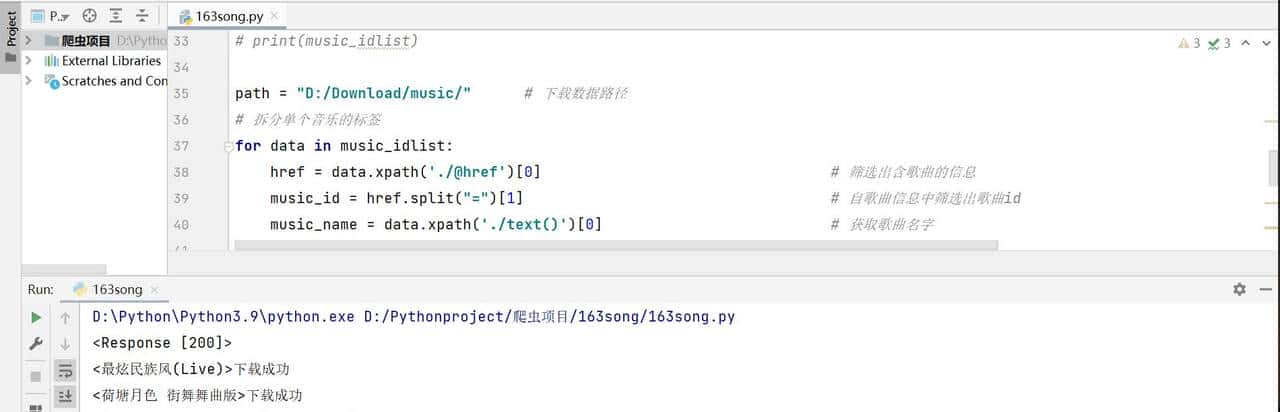Select the 爬虫项目 folder row
The height and width of the screenshot is (412, 1280).
94,41
